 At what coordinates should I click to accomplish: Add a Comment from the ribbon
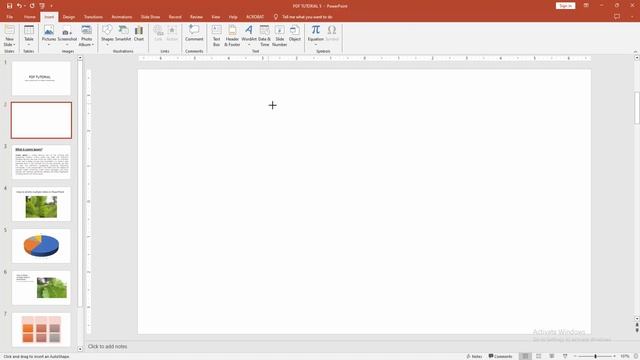(x=194, y=33)
